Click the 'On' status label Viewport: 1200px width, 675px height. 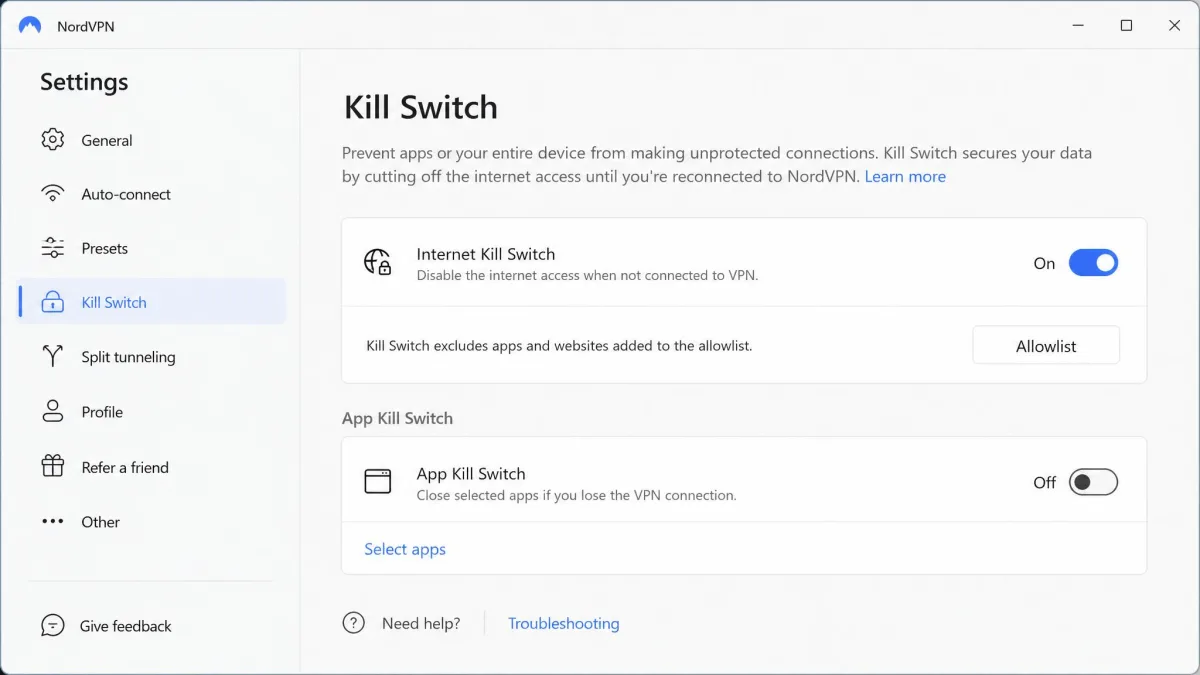click(x=1044, y=263)
